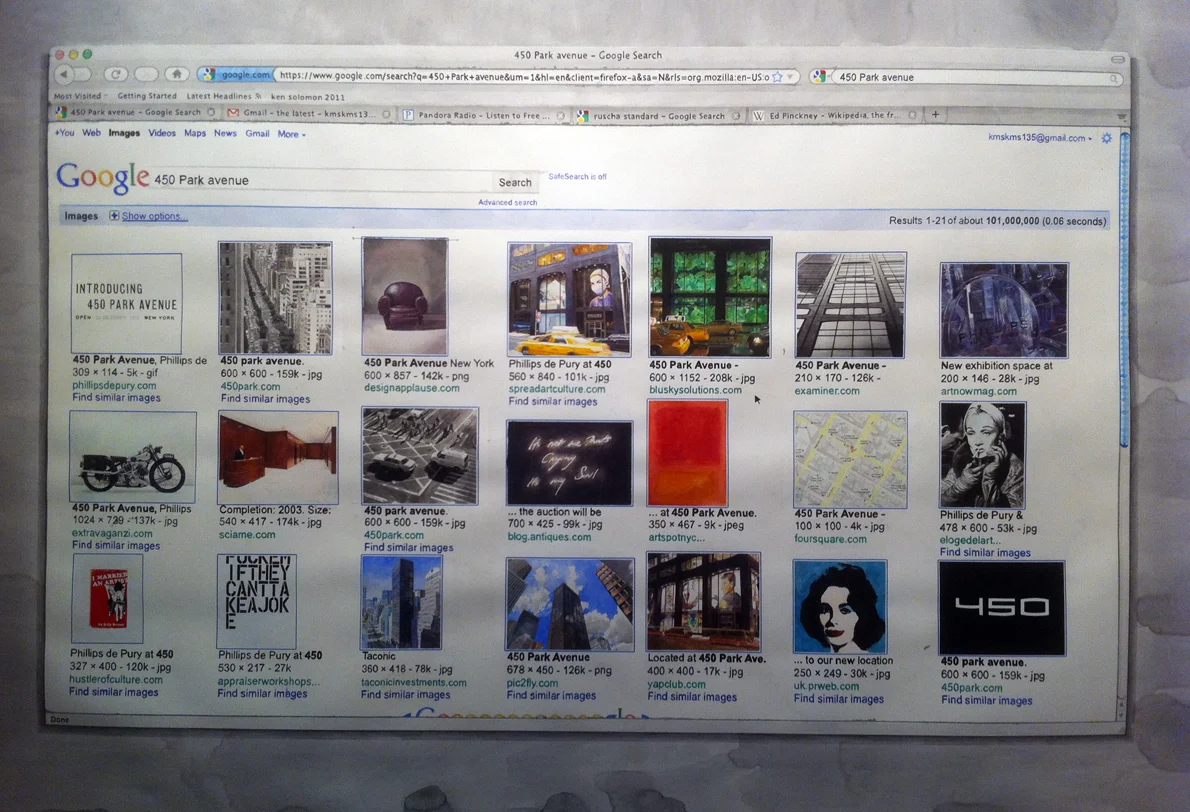Open the +You link
Screen dimensions: 1190x812
pyautogui.click(x=65, y=132)
